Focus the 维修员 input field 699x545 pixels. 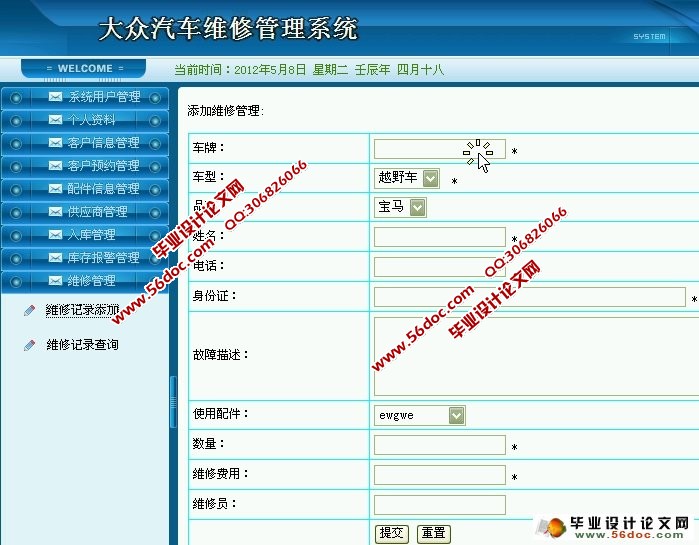tap(440, 504)
